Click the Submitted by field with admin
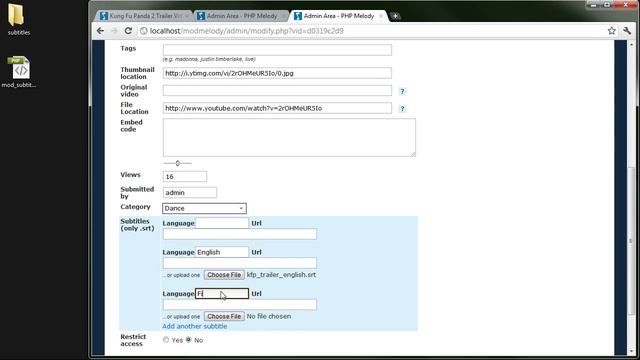The width and height of the screenshot is (640, 360). (189, 193)
